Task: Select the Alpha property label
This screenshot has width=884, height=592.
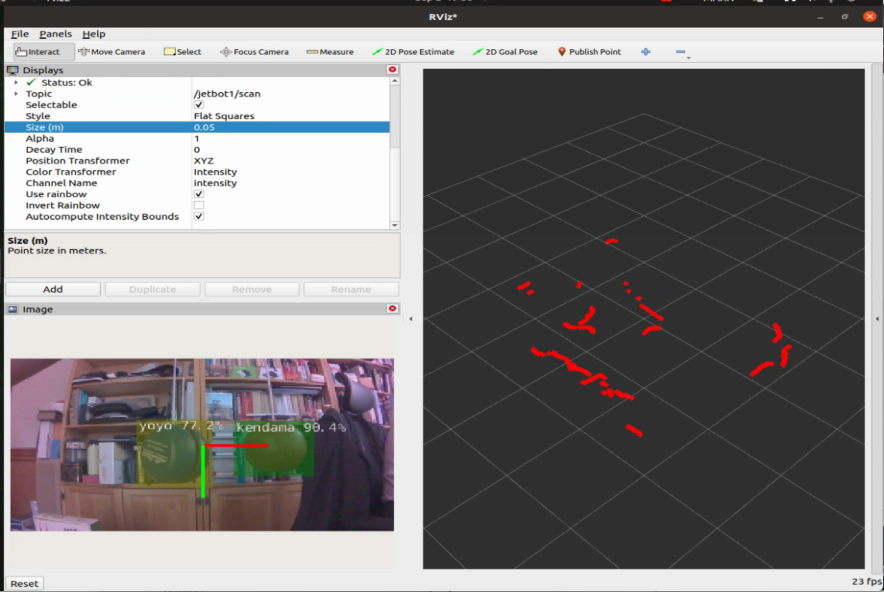Action: [40, 139]
